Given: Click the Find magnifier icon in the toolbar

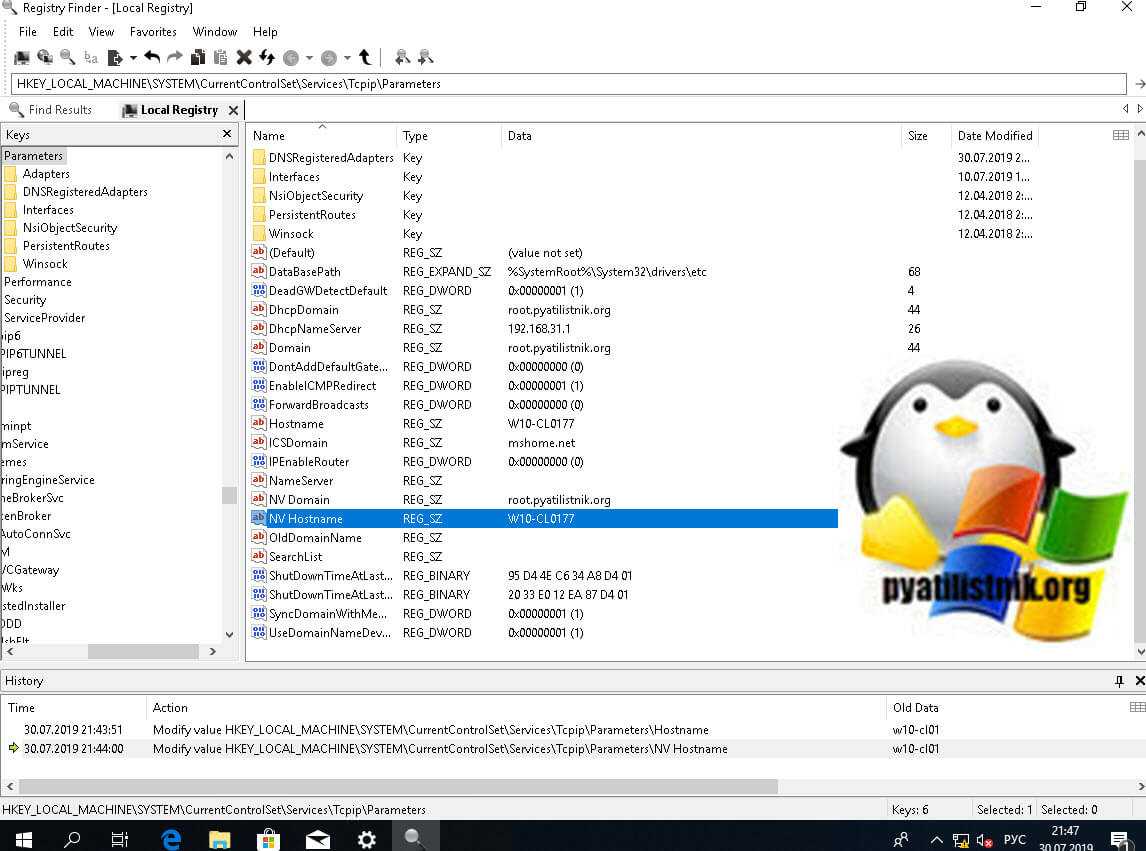Looking at the screenshot, I should [x=68, y=58].
